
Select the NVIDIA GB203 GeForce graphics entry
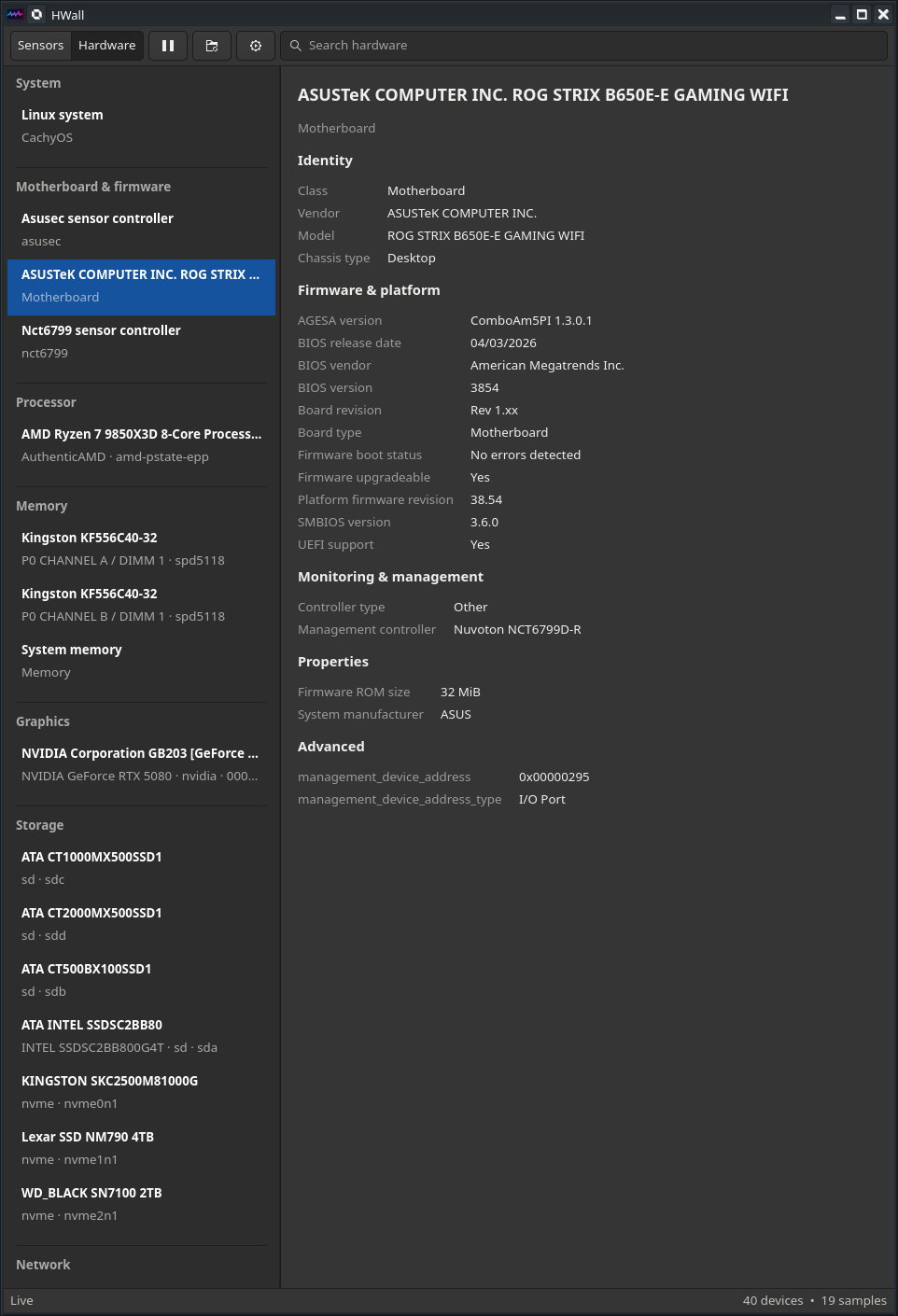pos(141,764)
